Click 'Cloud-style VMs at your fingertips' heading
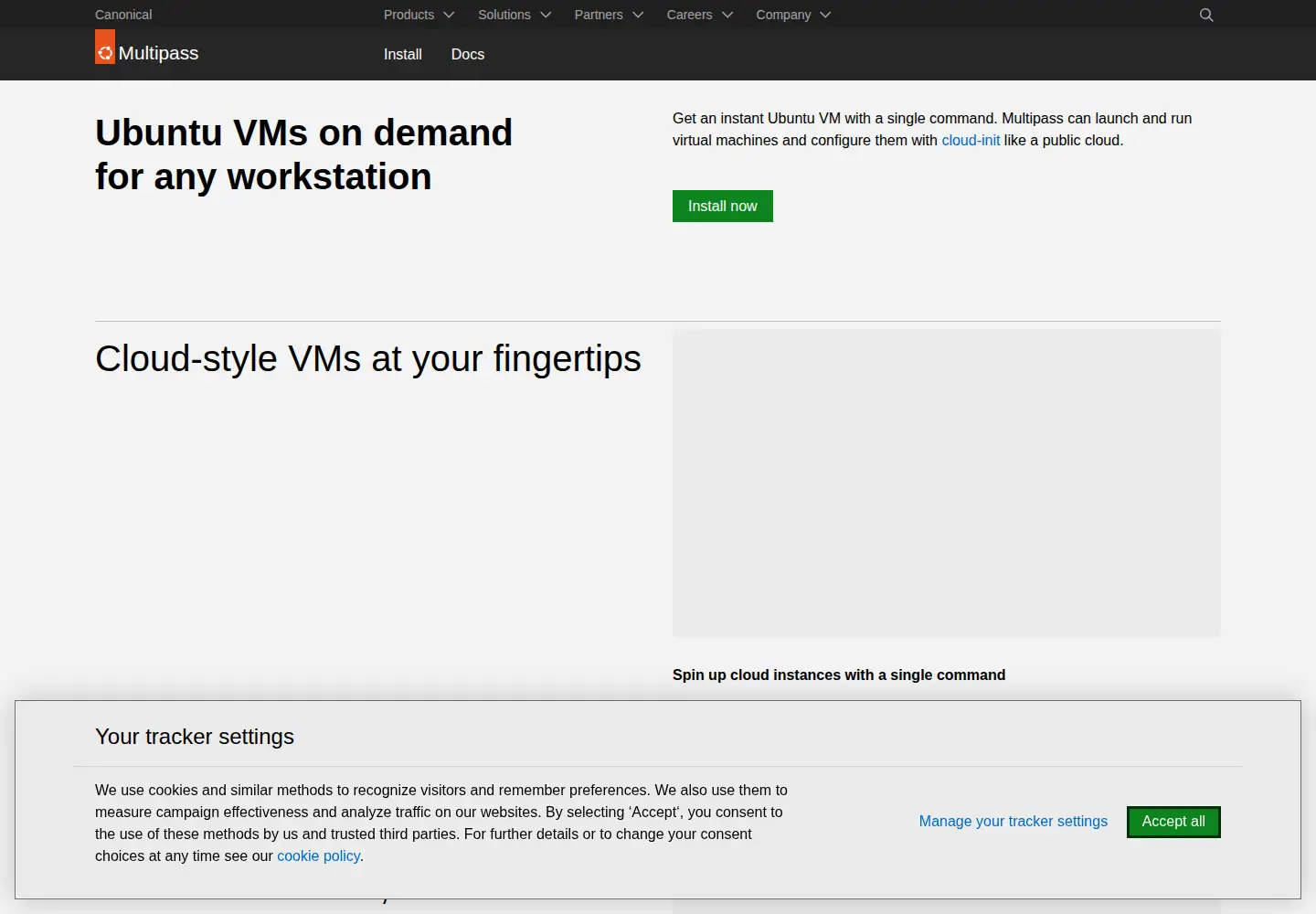This screenshot has width=1316, height=914. [x=368, y=358]
